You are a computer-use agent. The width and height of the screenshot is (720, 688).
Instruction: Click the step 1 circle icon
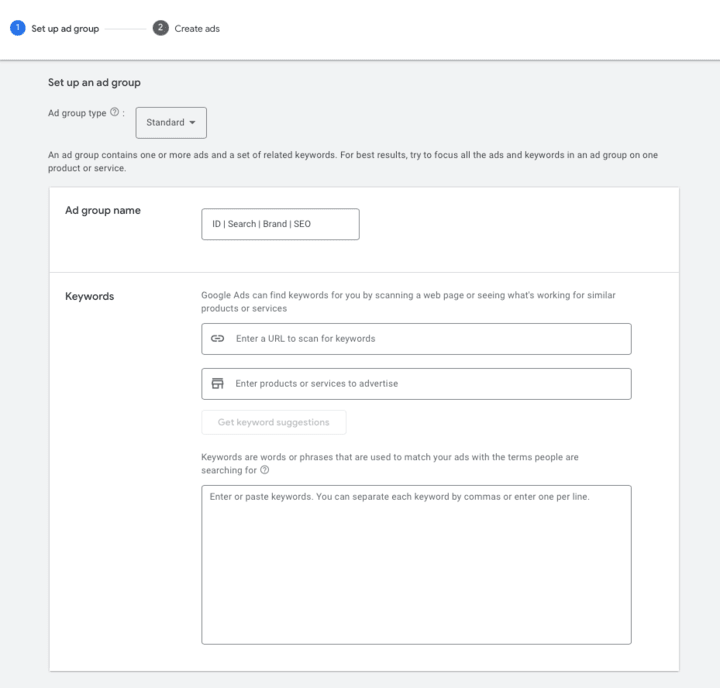17,28
